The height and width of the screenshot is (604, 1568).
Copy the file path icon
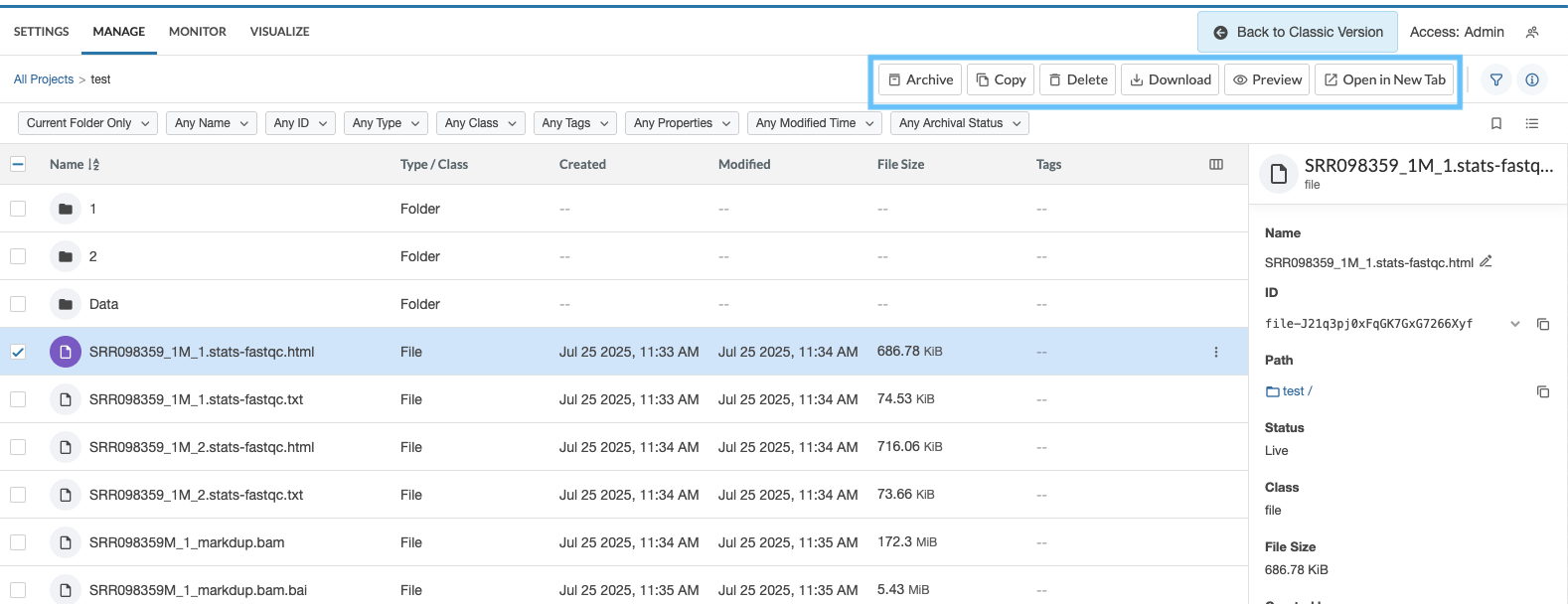tap(1543, 391)
